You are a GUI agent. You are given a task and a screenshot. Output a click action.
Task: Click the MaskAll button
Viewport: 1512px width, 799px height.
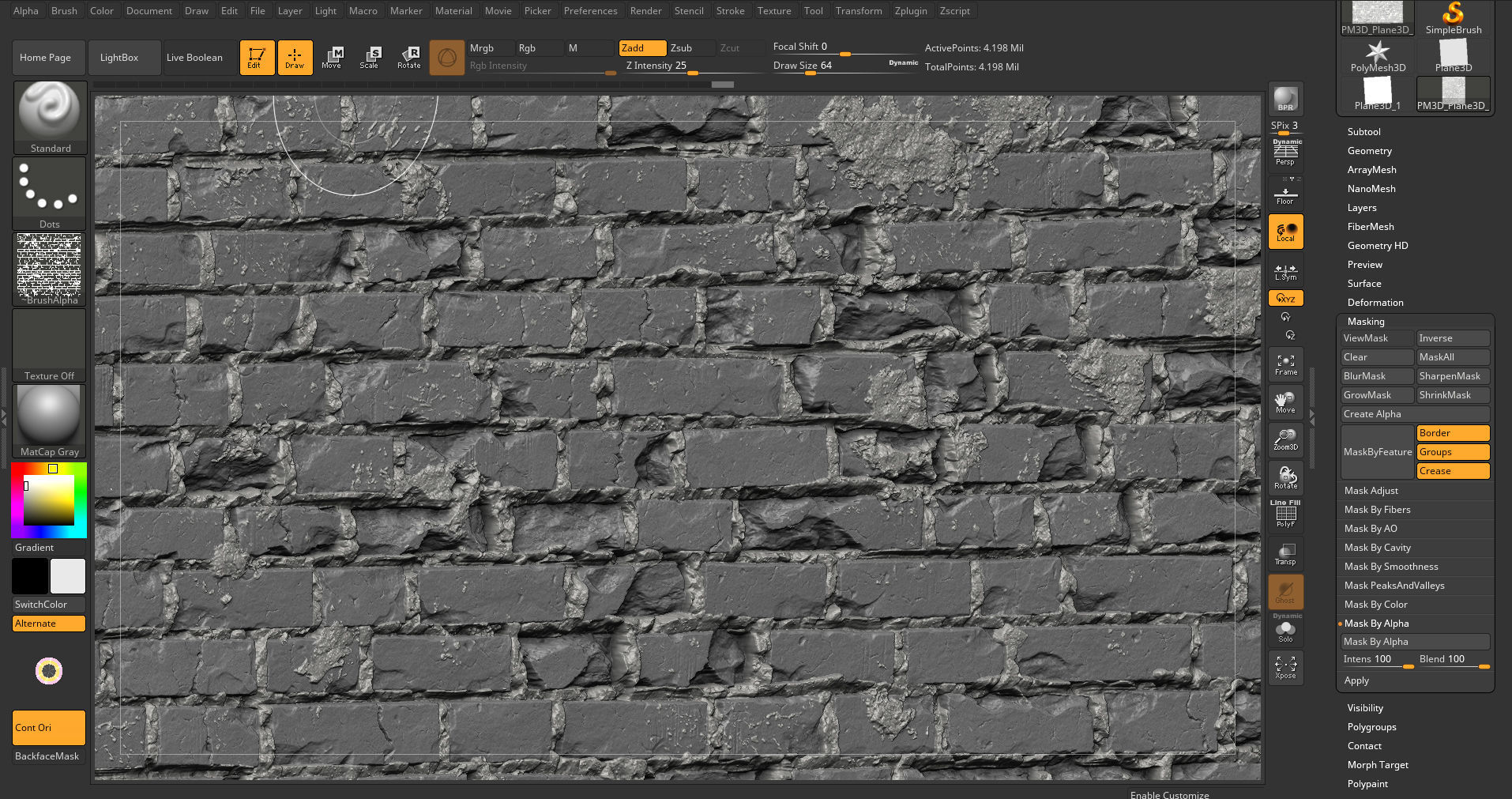tap(1452, 356)
